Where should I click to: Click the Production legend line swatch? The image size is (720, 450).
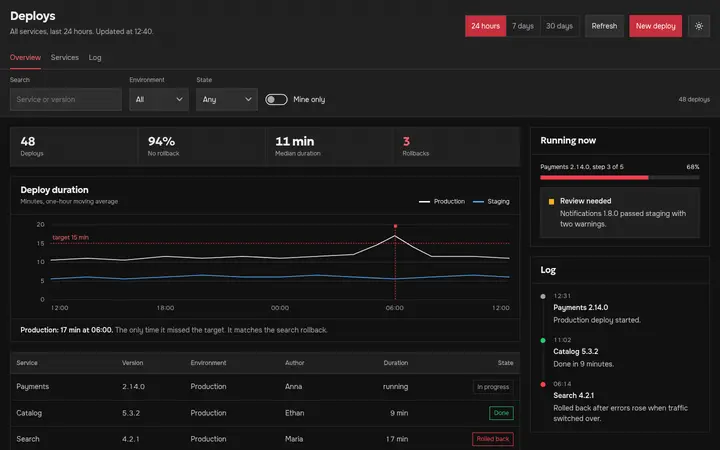[424, 202]
